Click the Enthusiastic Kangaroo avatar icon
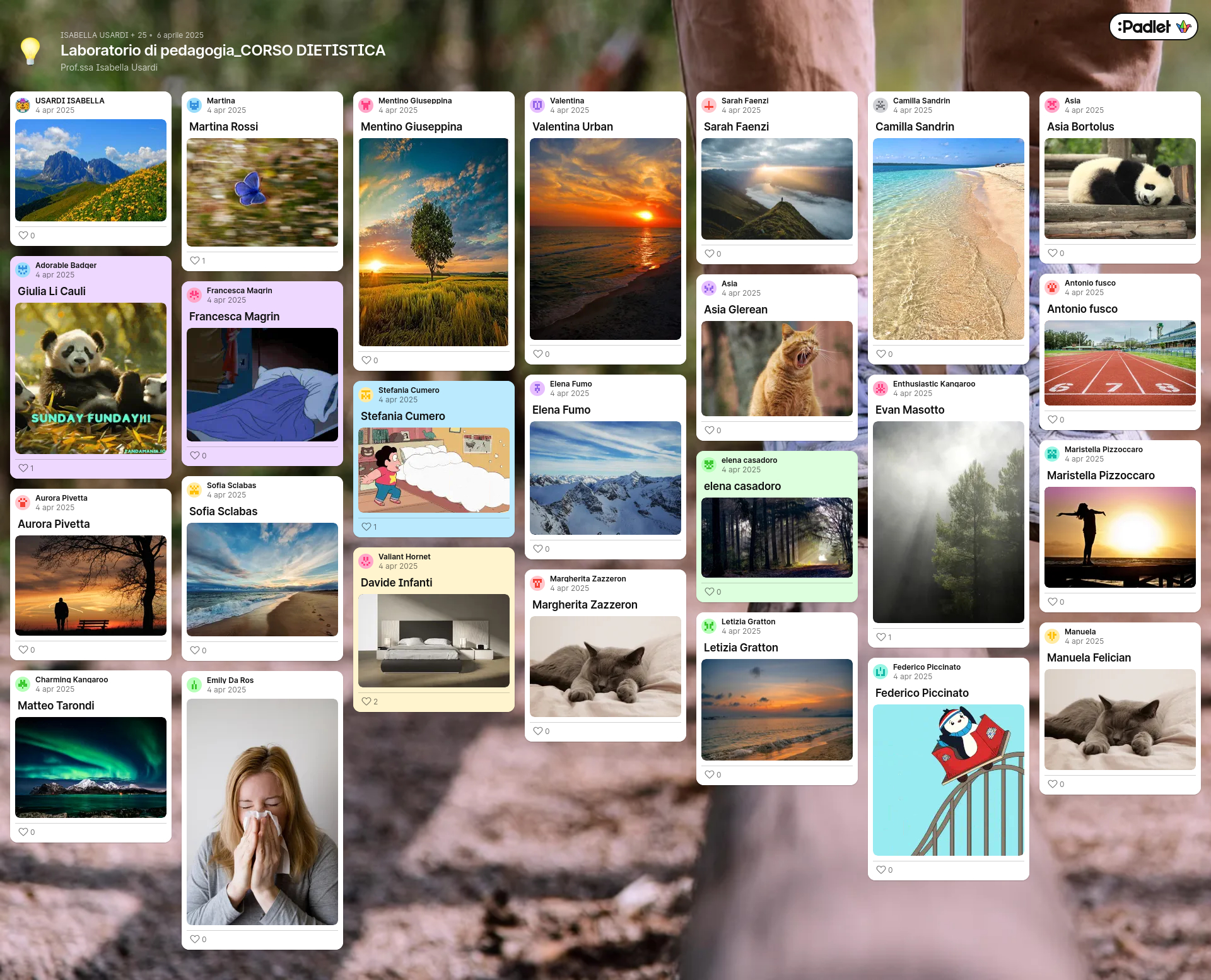 880,388
